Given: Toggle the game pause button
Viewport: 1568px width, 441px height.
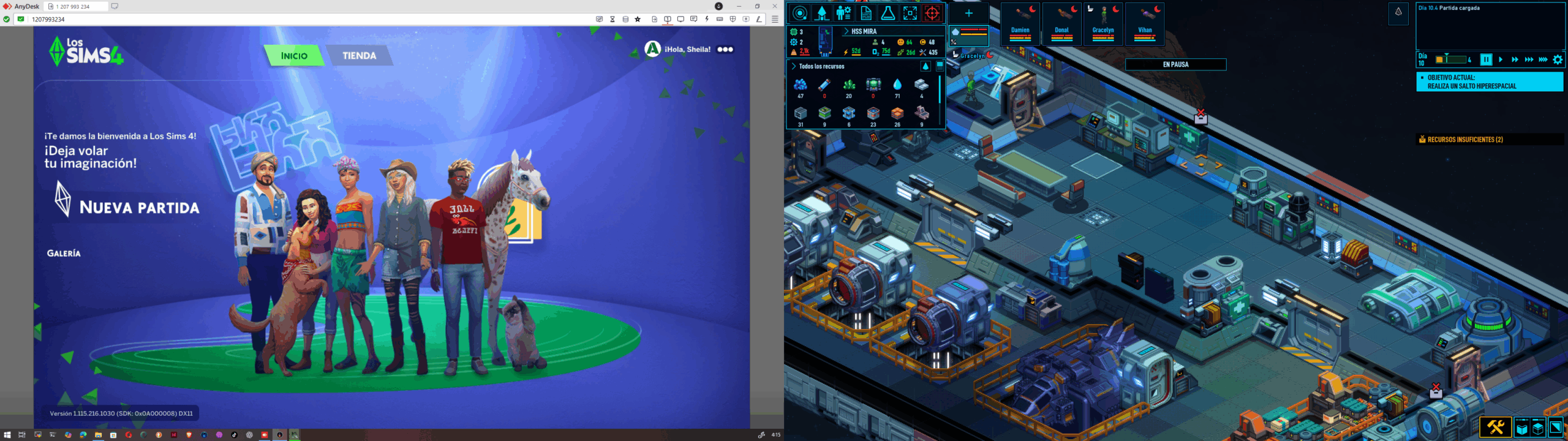Looking at the screenshot, I should point(1486,59).
